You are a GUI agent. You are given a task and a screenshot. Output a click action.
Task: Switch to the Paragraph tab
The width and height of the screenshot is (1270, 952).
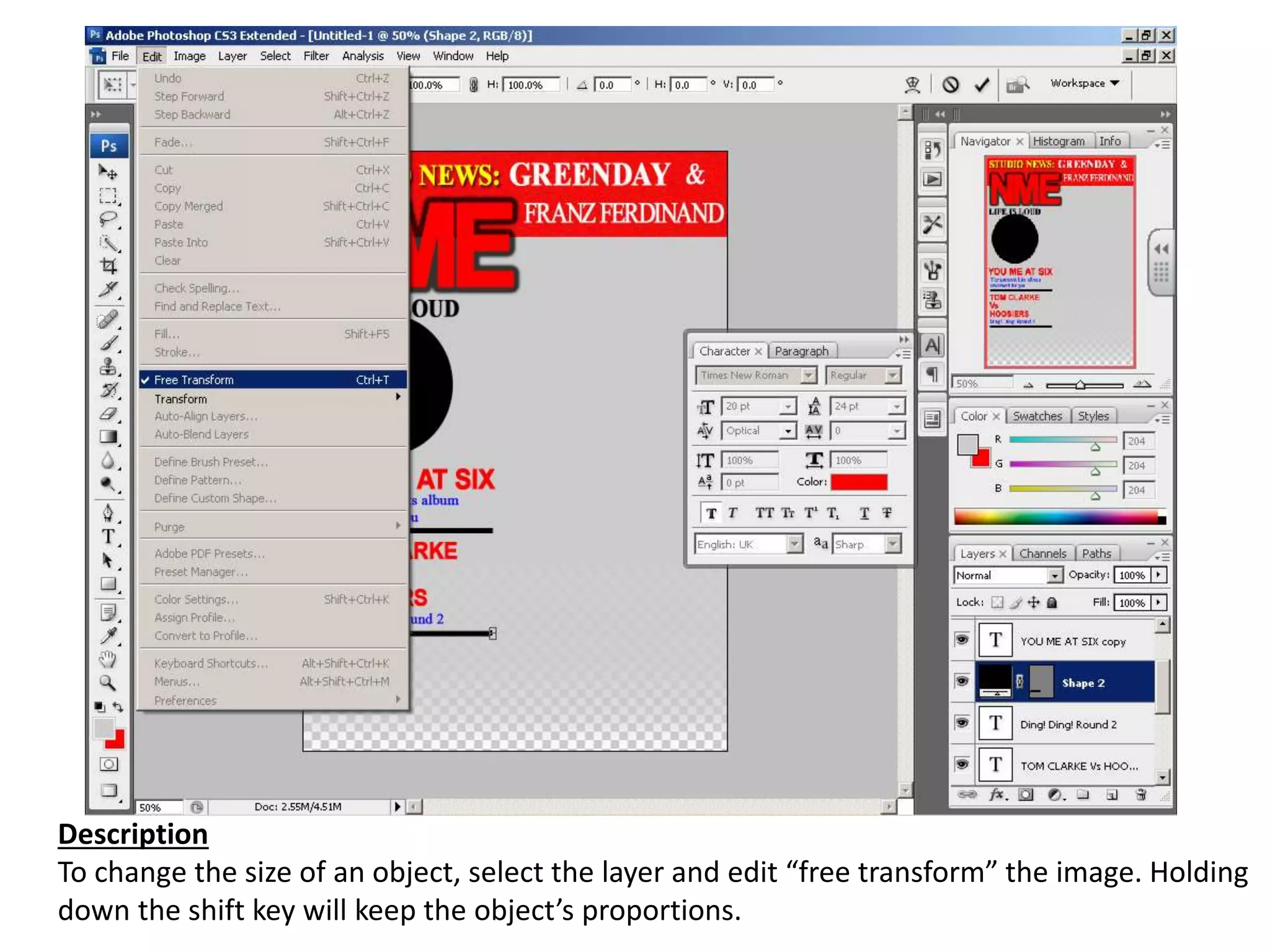[x=801, y=351]
